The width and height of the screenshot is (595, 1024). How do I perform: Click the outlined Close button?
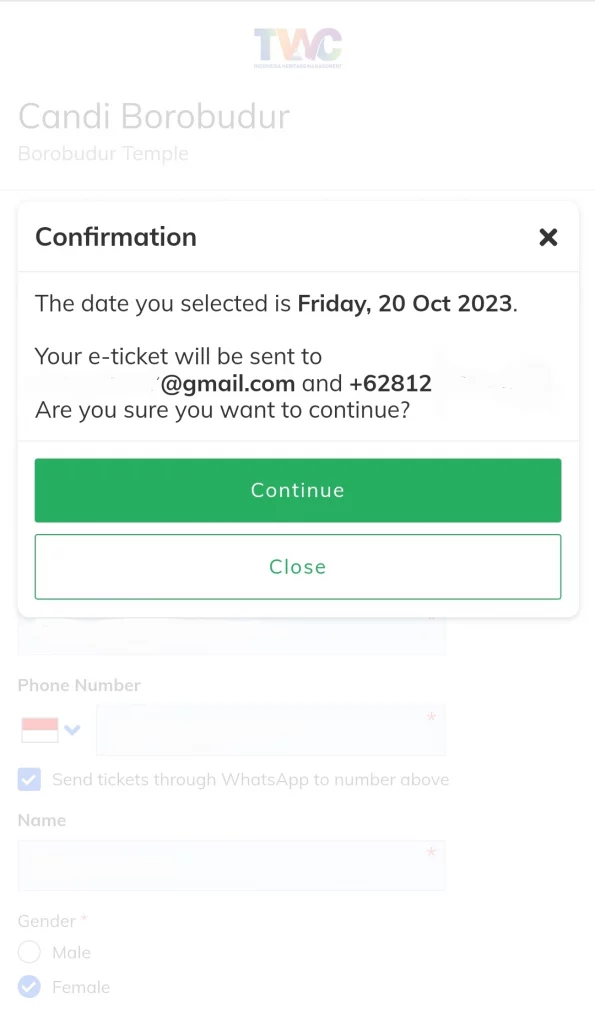(x=298, y=566)
